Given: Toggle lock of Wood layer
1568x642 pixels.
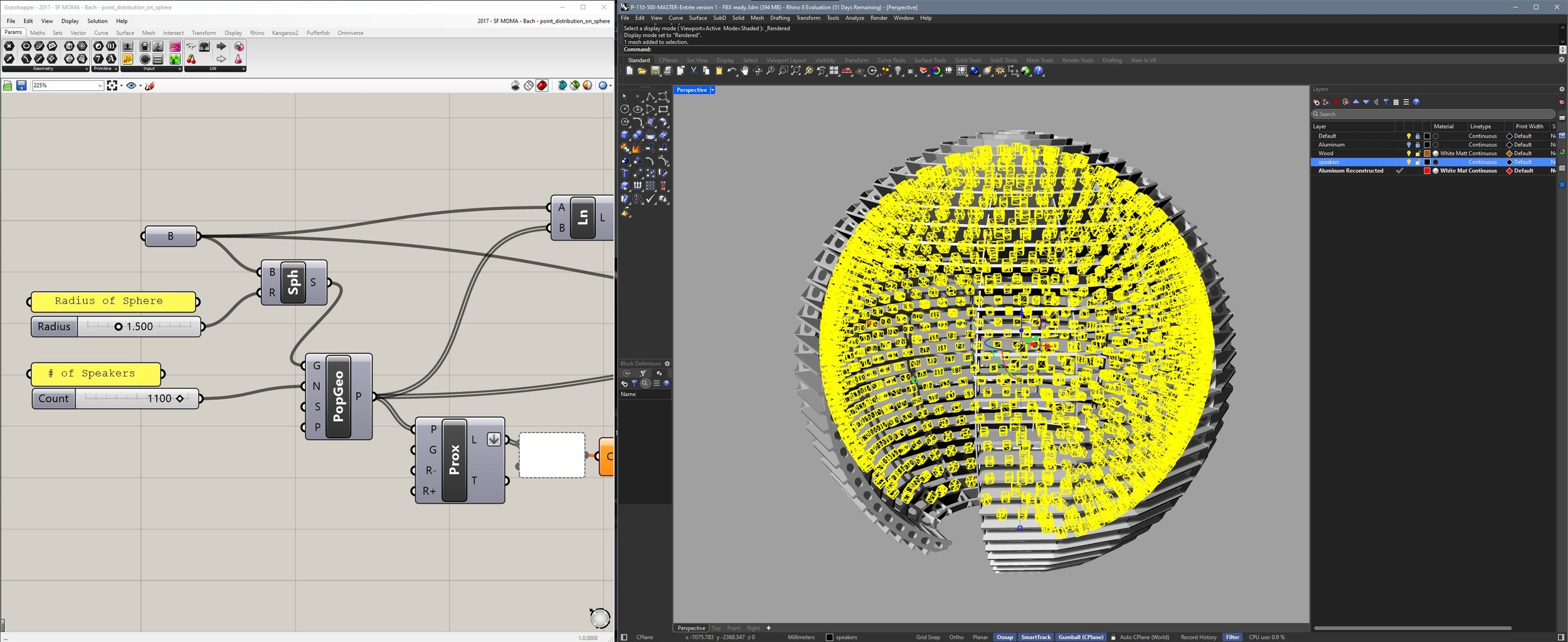Looking at the screenshot, I should (1417, 154).
